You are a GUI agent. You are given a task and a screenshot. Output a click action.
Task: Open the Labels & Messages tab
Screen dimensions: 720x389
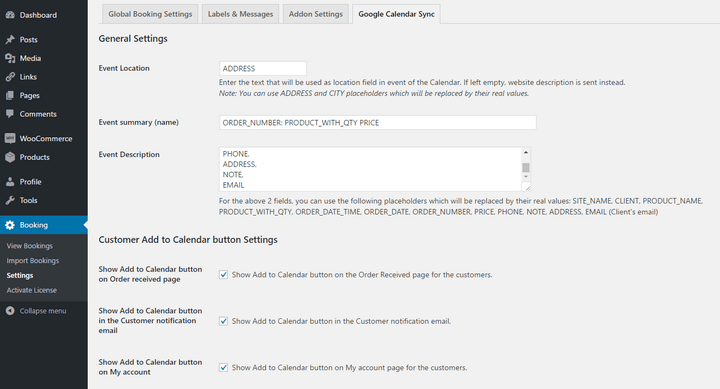pyautogui.click(x=240, y=14)
